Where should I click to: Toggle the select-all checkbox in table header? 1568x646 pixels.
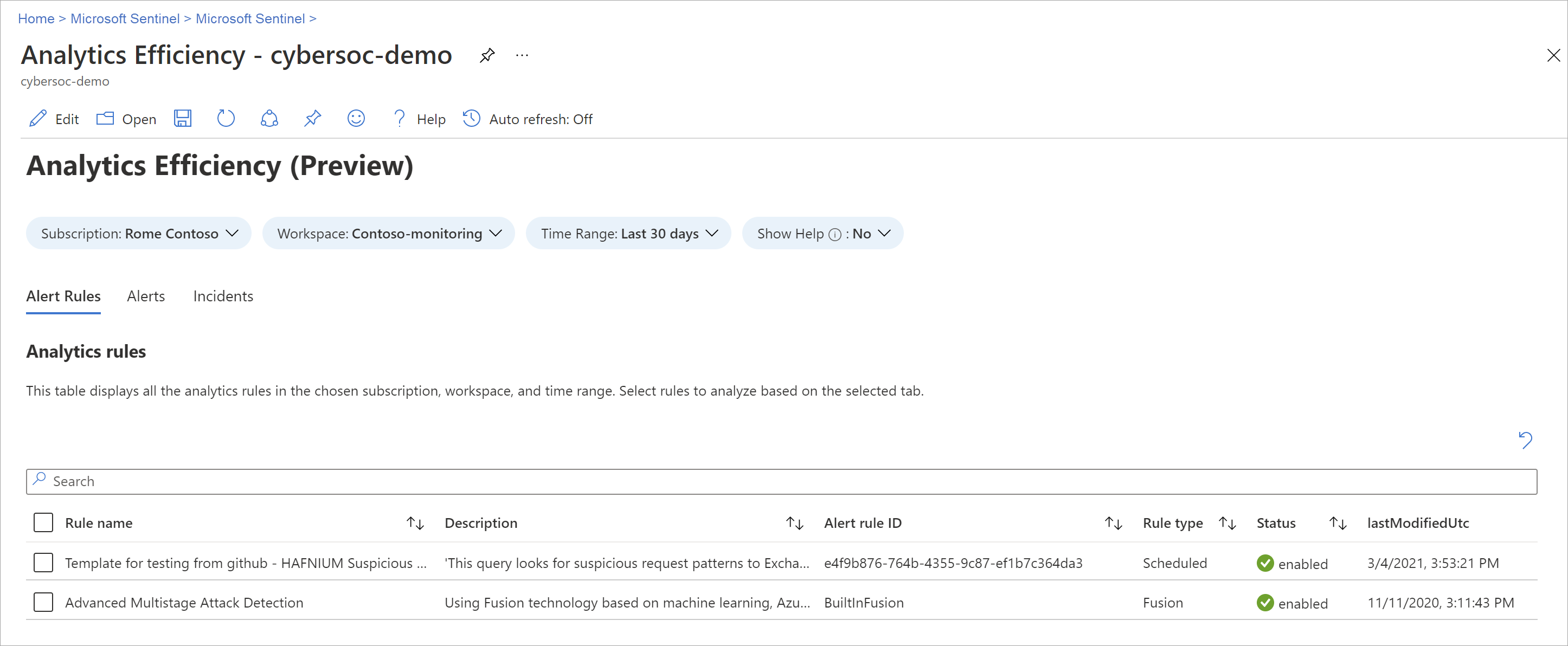(43, 522)
